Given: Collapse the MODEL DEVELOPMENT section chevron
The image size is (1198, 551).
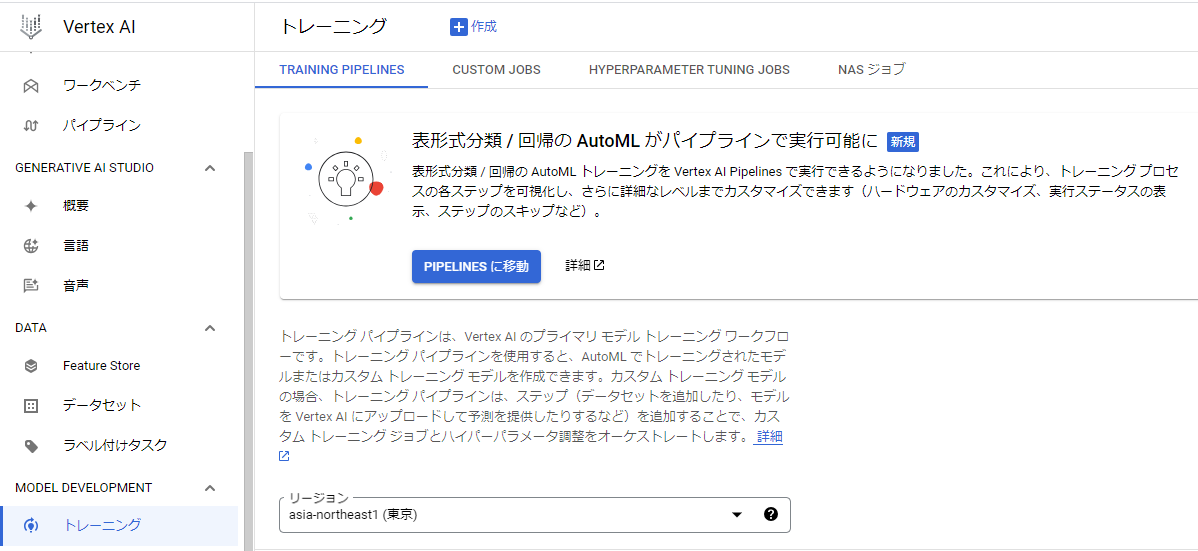Looking at the screenshot, I should [210, 488].
